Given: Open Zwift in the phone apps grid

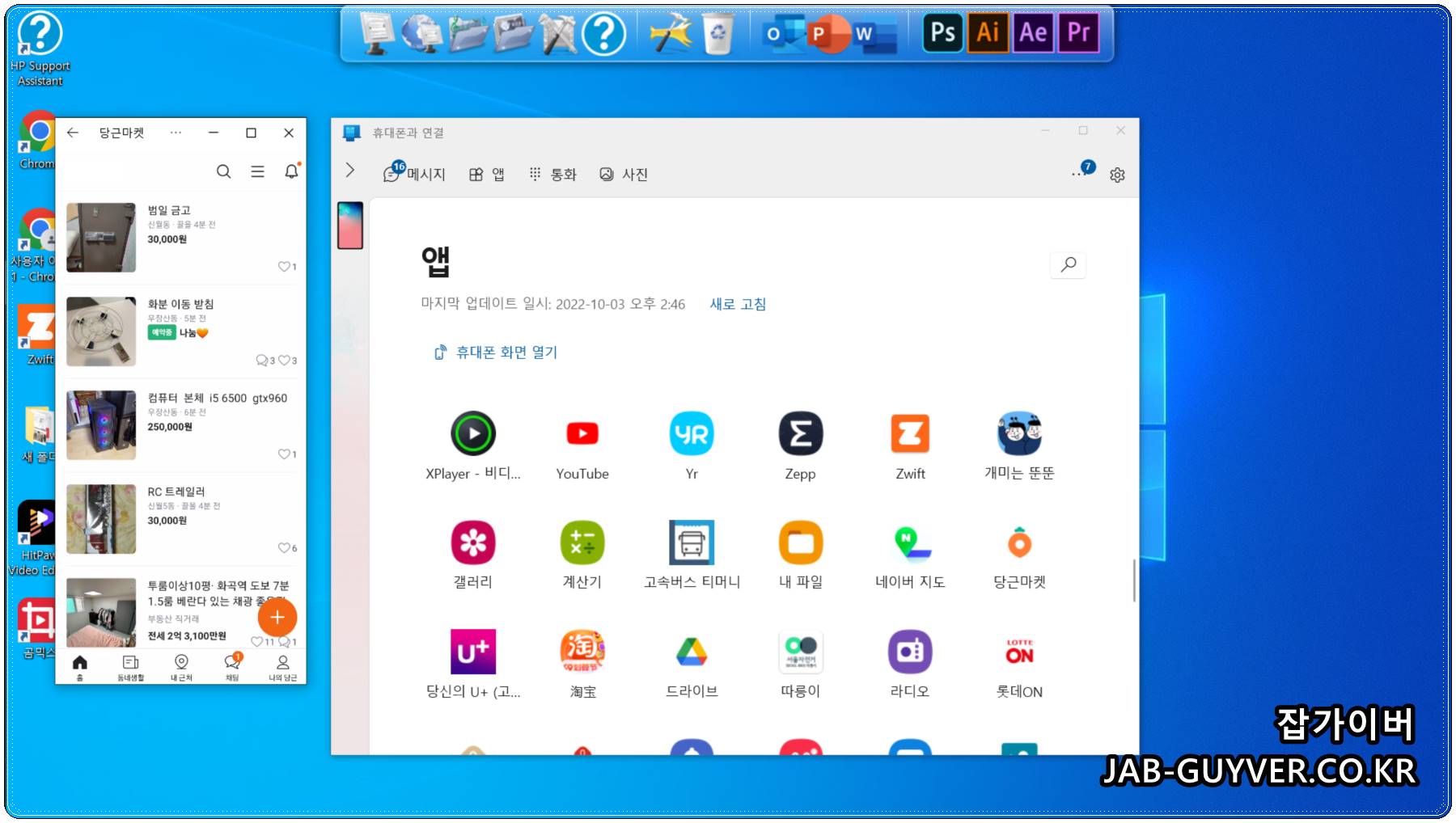Looking at the screenshot, I should click(910, 434).
